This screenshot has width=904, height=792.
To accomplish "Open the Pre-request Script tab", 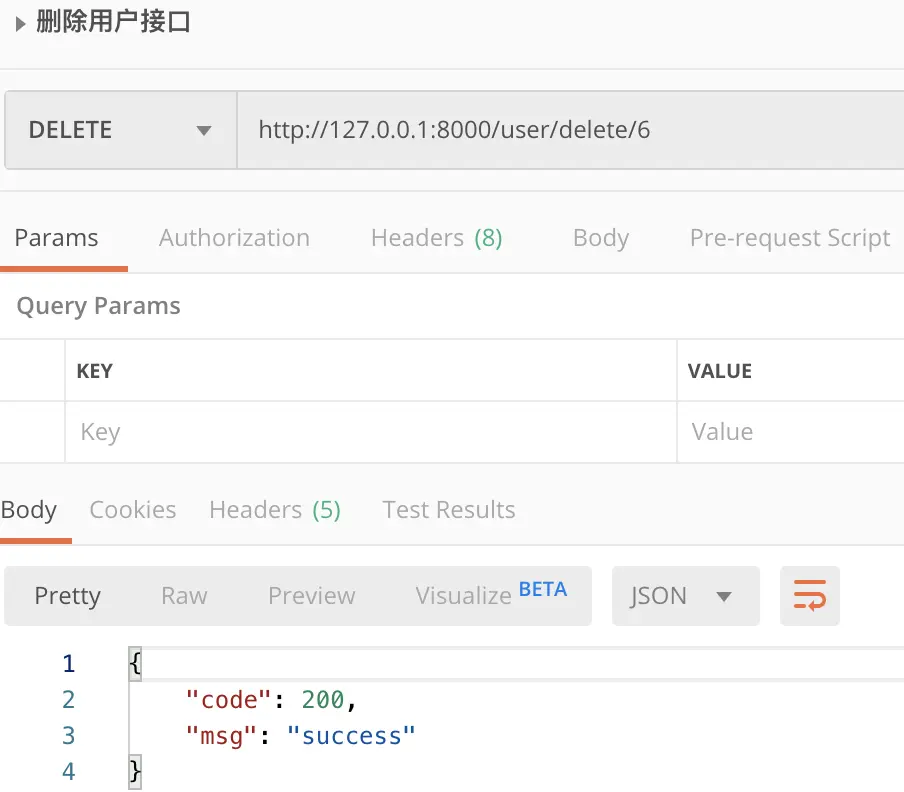I will [789, 238].
